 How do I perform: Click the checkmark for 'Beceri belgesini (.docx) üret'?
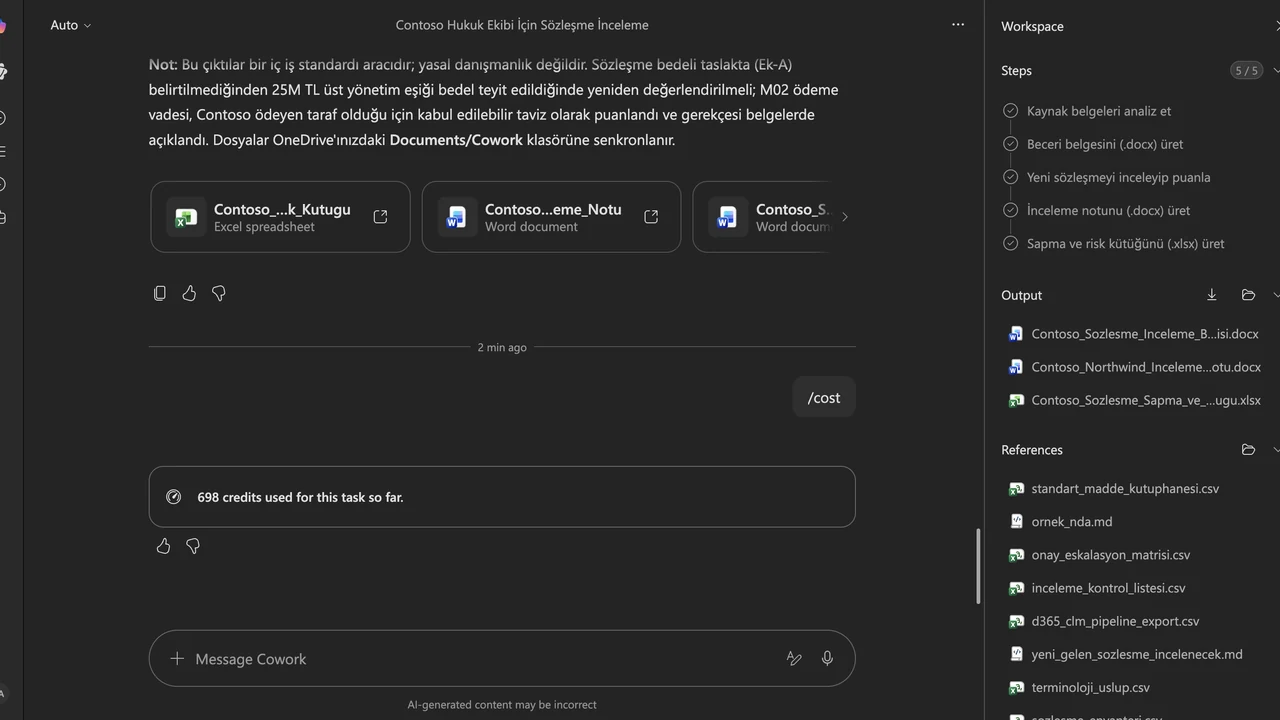(1010, 144)
